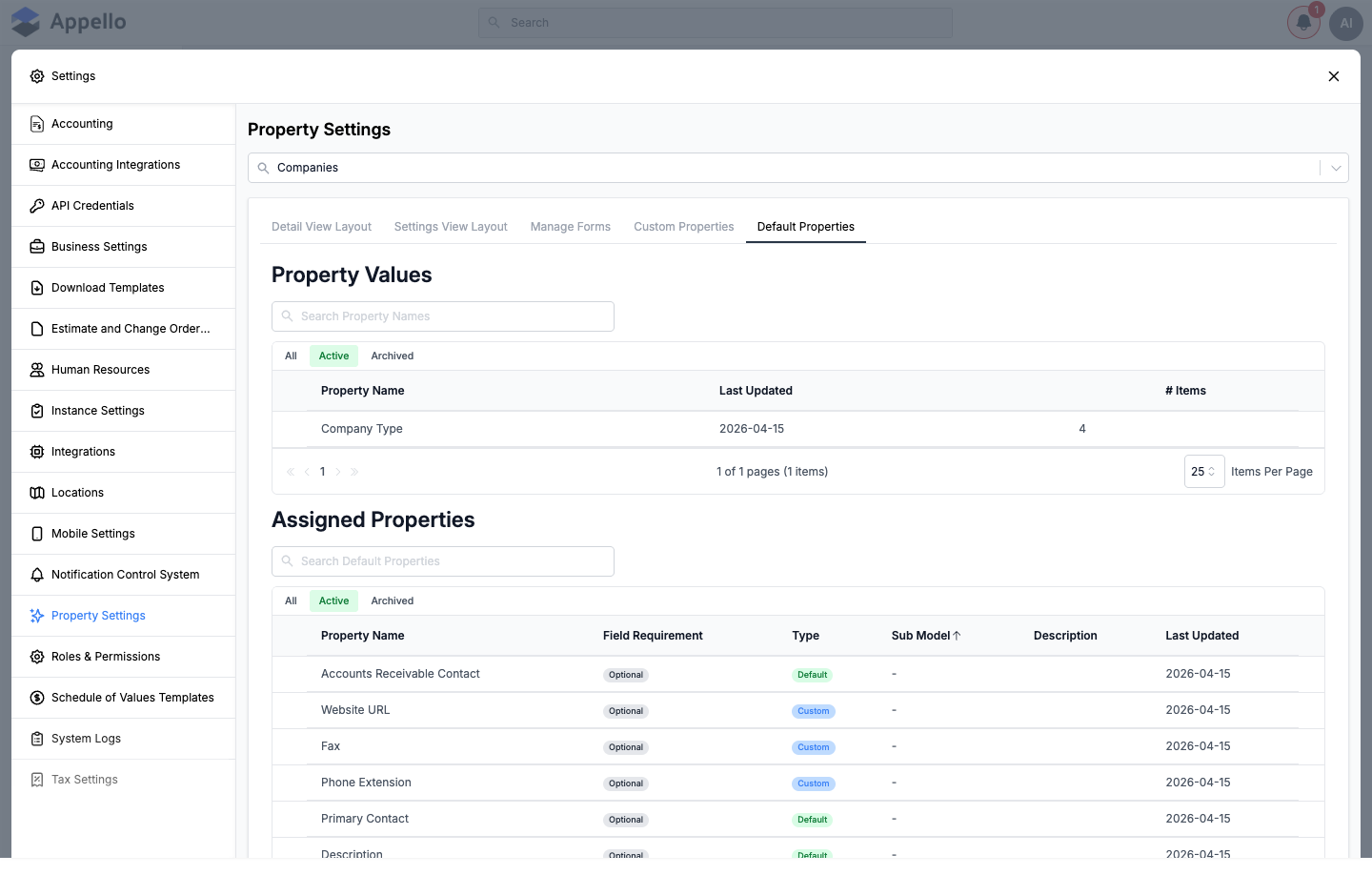Screen dimensions: 1372x875
Task: Open the AI user avatar menu
Action: (1346, 23)
